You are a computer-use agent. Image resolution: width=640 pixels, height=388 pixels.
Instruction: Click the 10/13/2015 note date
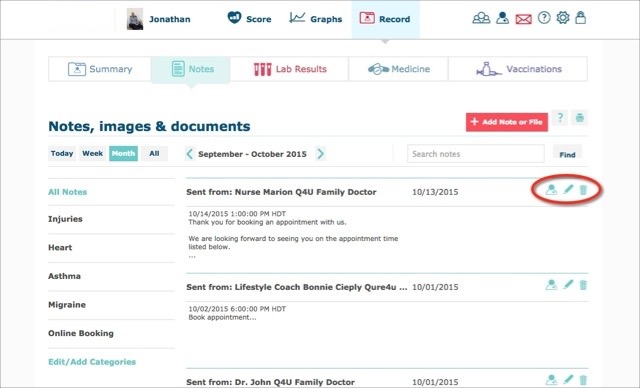[x=435, y=192]
